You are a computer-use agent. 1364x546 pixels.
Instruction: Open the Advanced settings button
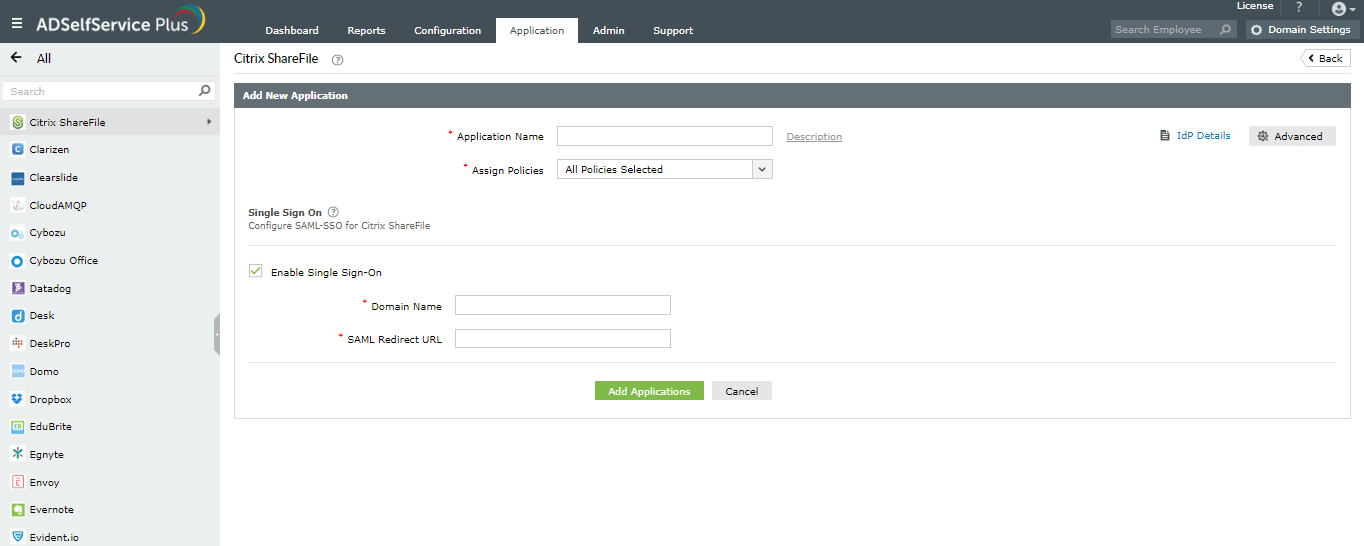tap(1292, 136)
